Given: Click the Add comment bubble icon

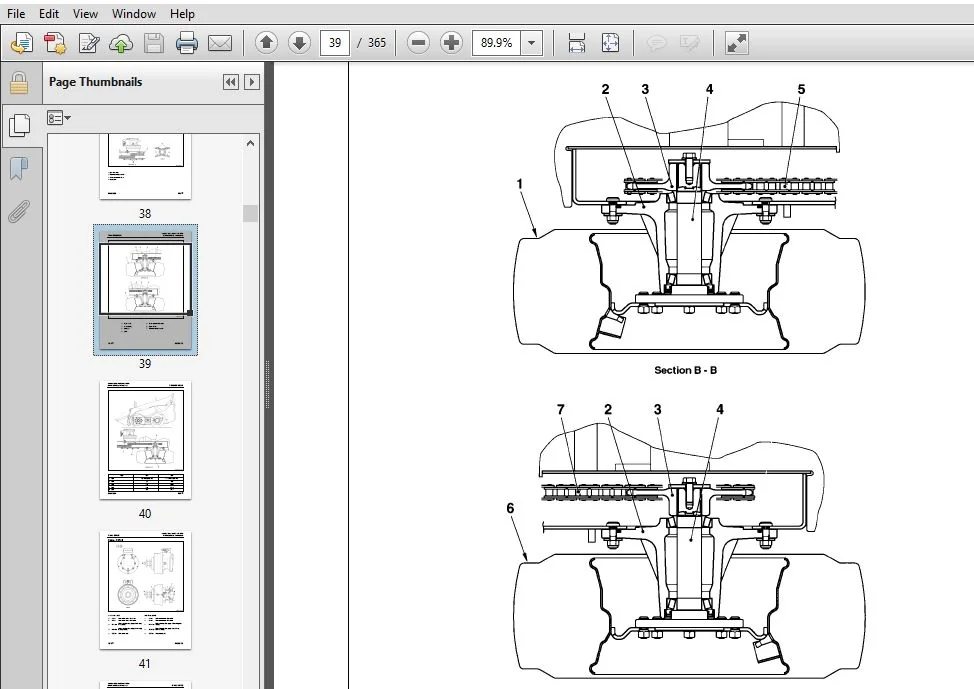Looking at the screenshot, I should coord(657,43).
